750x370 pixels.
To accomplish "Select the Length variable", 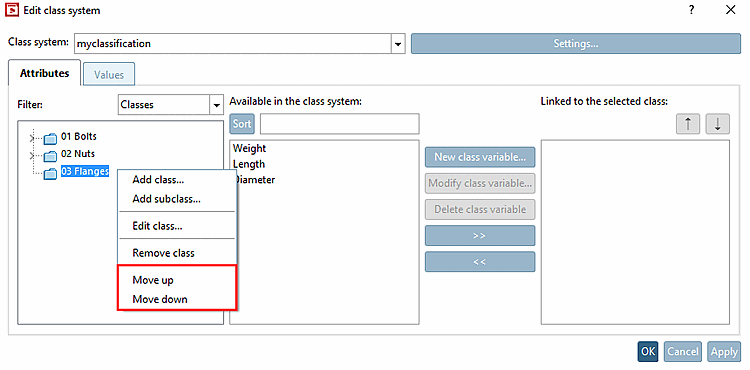I will [249, 164].
